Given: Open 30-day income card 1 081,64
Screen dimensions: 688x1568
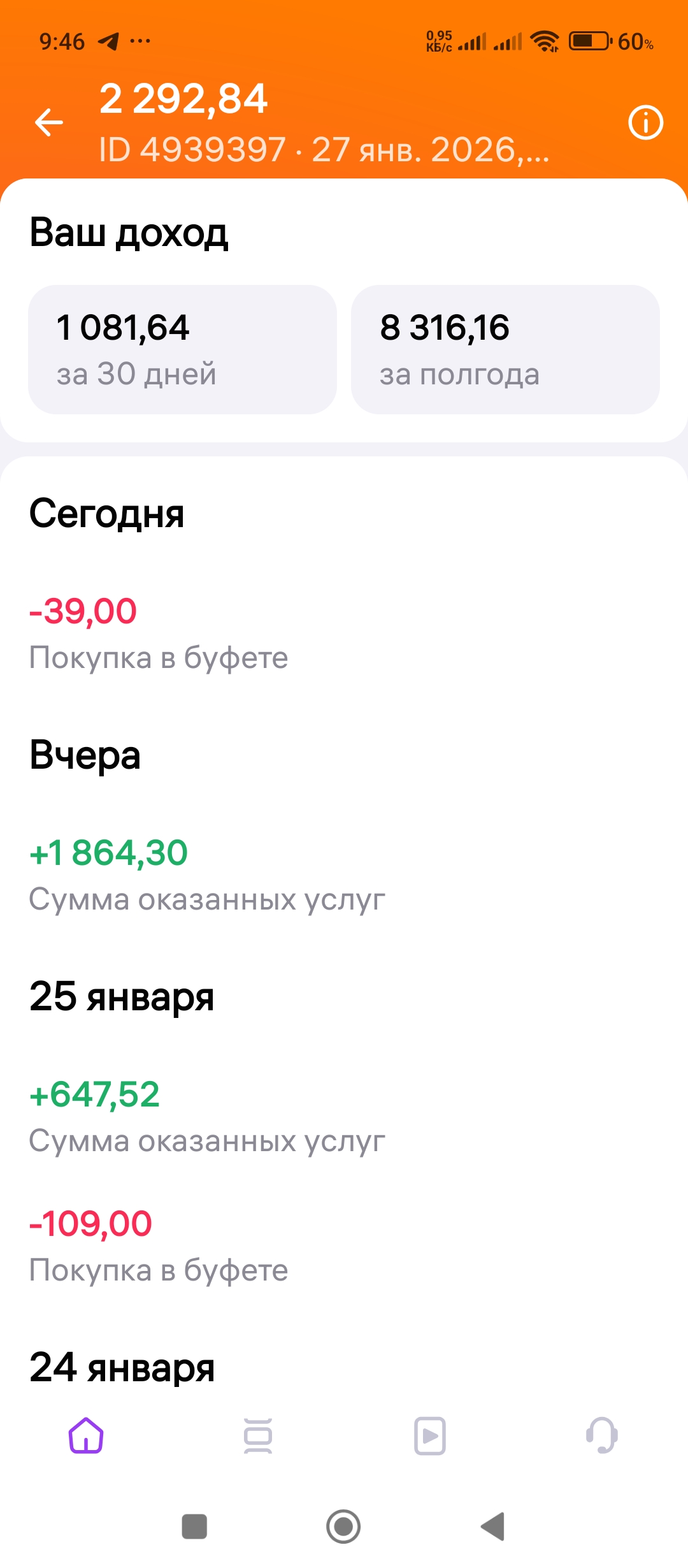Looking at the screenshot, I should [182, 349].
